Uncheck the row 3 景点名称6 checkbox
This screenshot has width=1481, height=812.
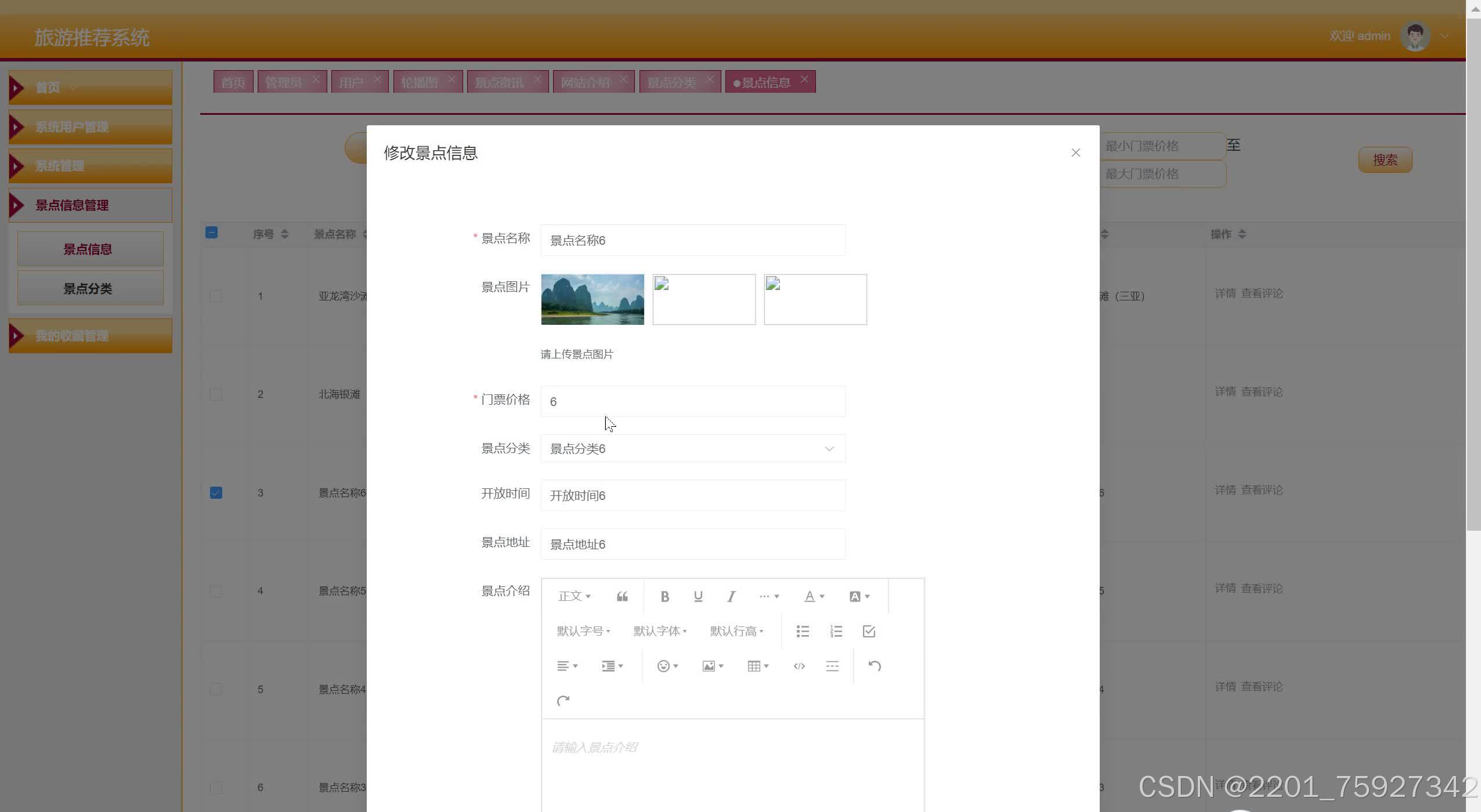point(216,492)
